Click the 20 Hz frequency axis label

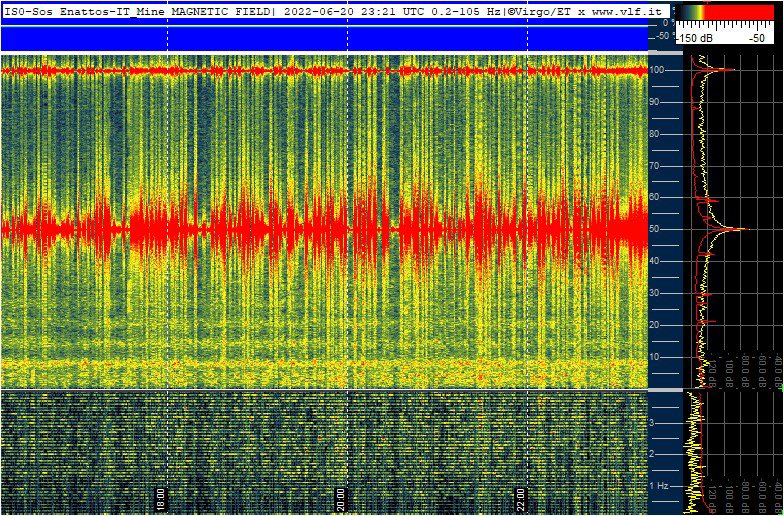point(657,325)
